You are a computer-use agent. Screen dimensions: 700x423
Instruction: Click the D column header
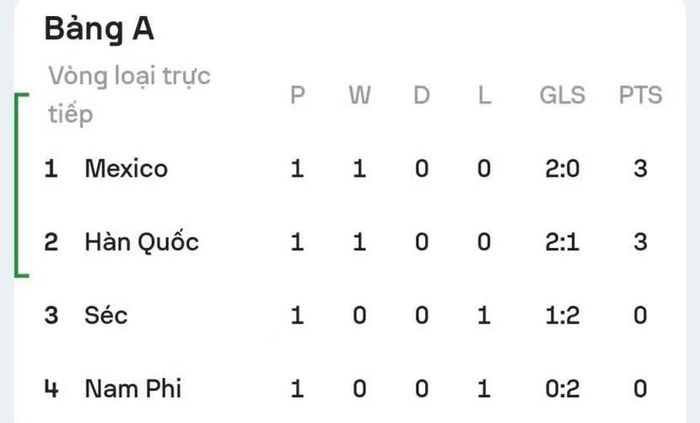click(422, 95)
